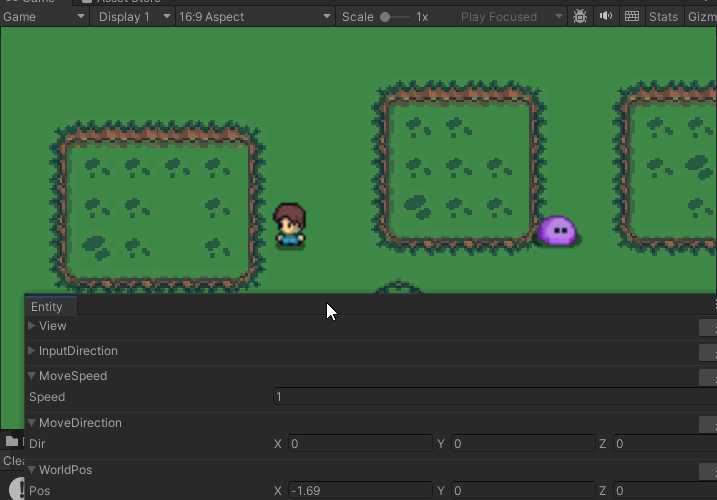Toggle the Gizmos button
717x500 pixels.
point(701,17)
